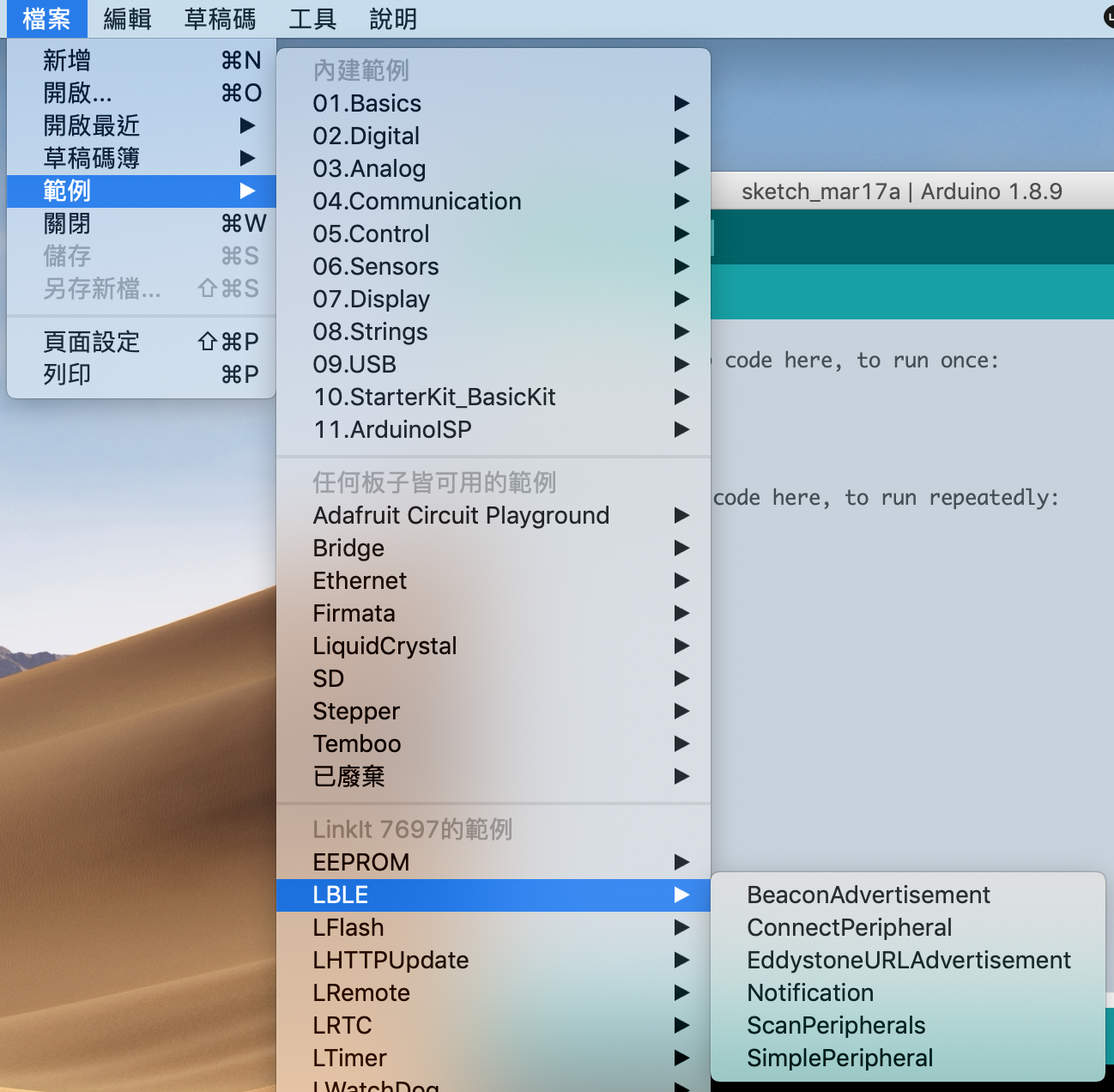
Task: Open the 工具 menu
Action: click(x=312, y=18)
